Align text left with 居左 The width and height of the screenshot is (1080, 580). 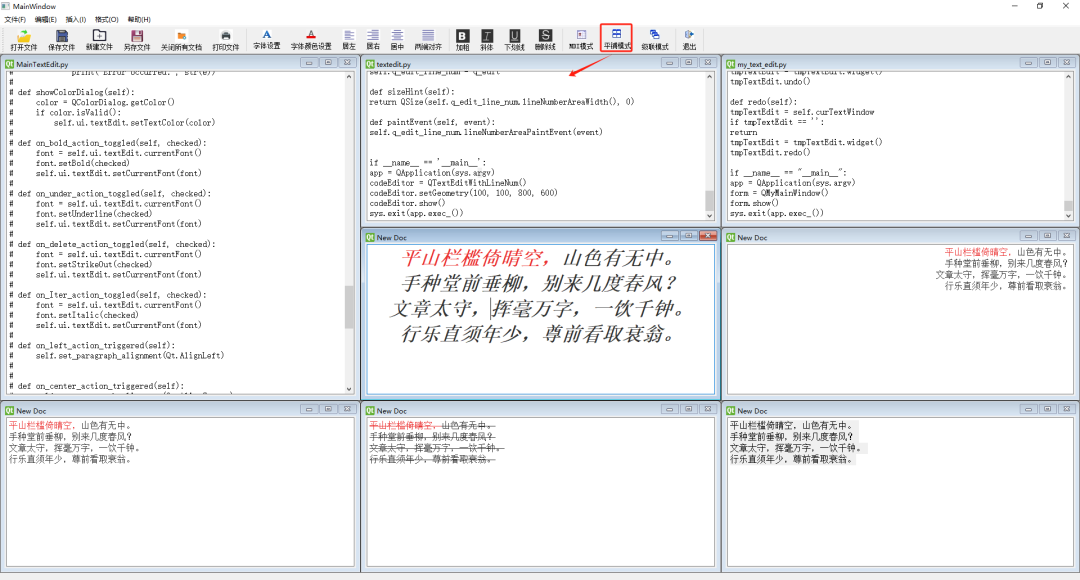tap(349, 40)
